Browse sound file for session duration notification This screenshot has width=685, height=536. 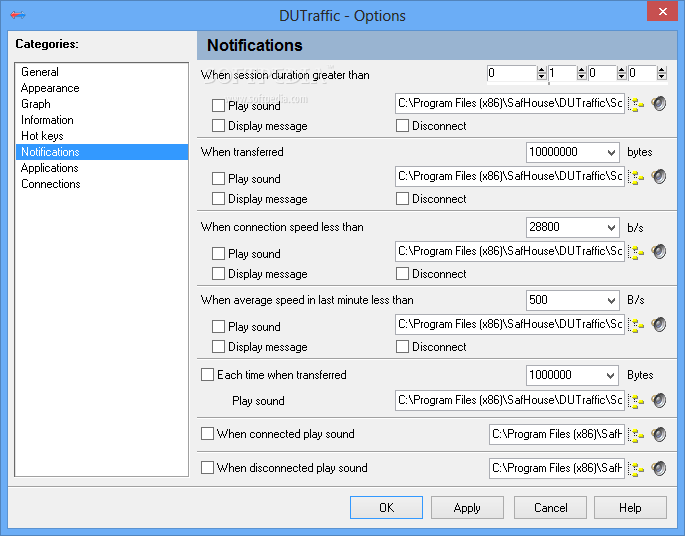coord(636,104)
